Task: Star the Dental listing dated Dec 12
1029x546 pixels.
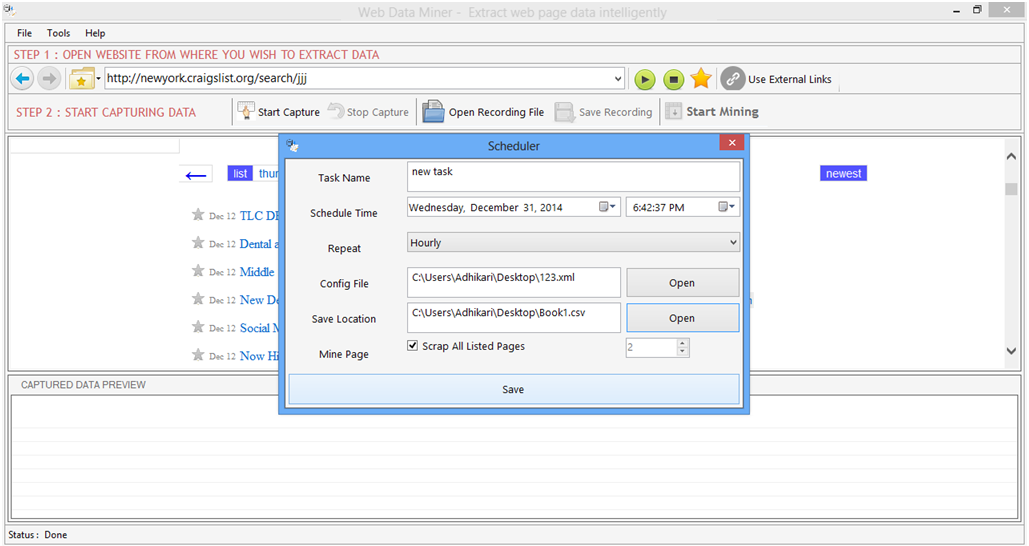Action: (198, 243)
